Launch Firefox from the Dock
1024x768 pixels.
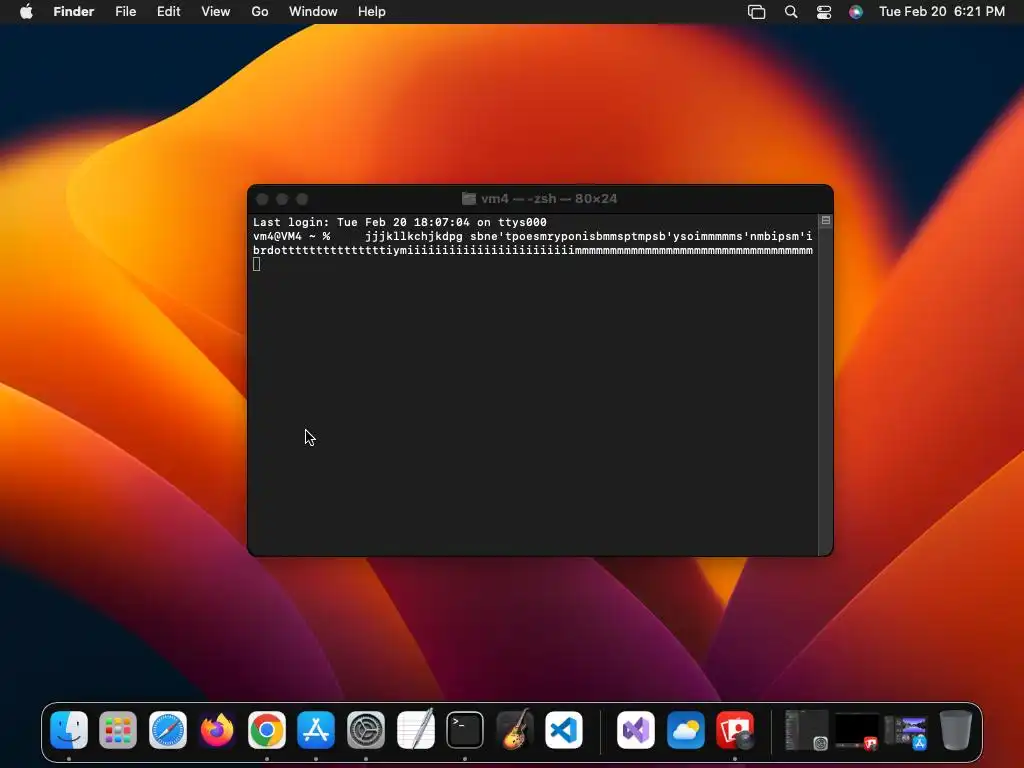[217, 730]
